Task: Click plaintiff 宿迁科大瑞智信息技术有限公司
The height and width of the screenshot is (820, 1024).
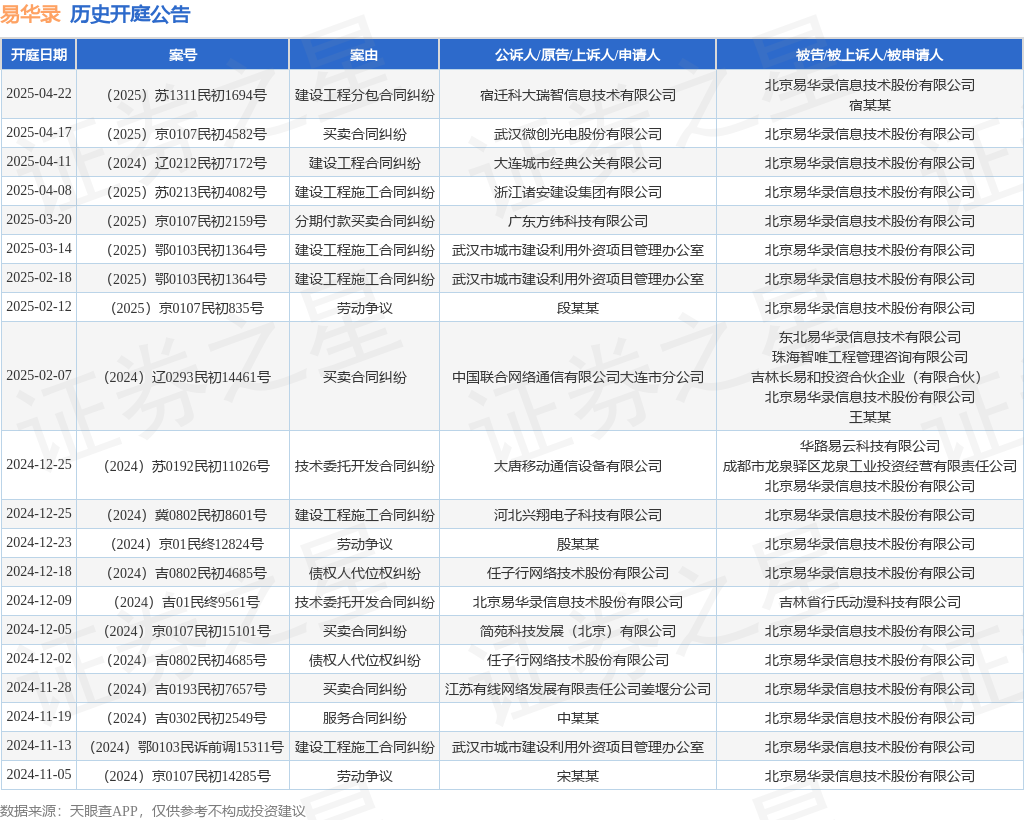Action: (578, 95)
